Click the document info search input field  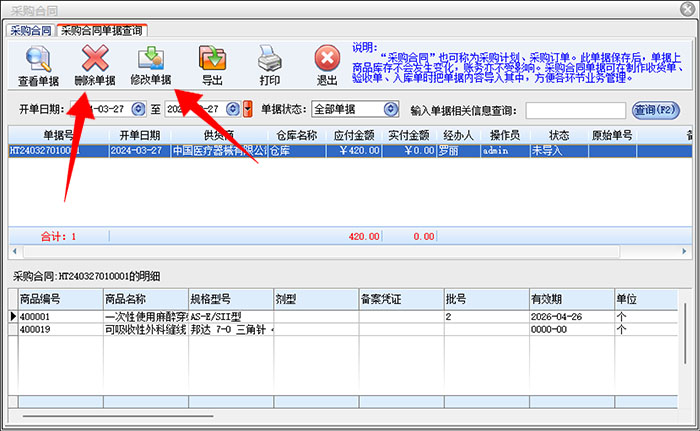tap(576, 109)
